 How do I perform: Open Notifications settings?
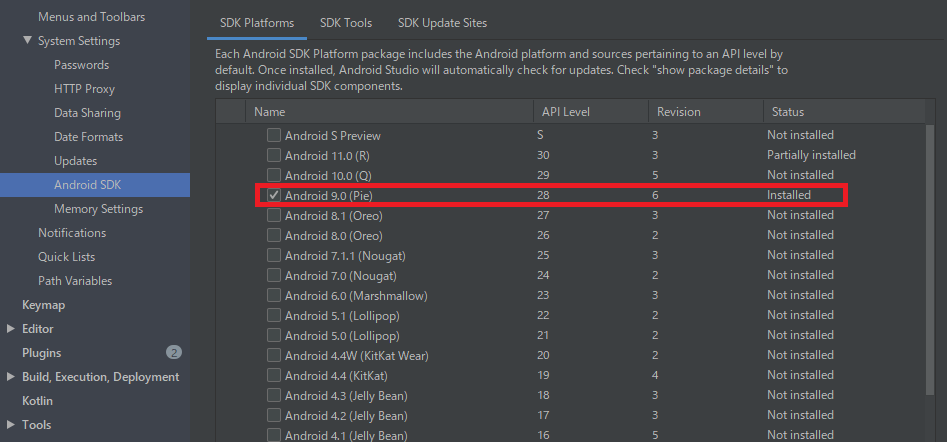72,232
